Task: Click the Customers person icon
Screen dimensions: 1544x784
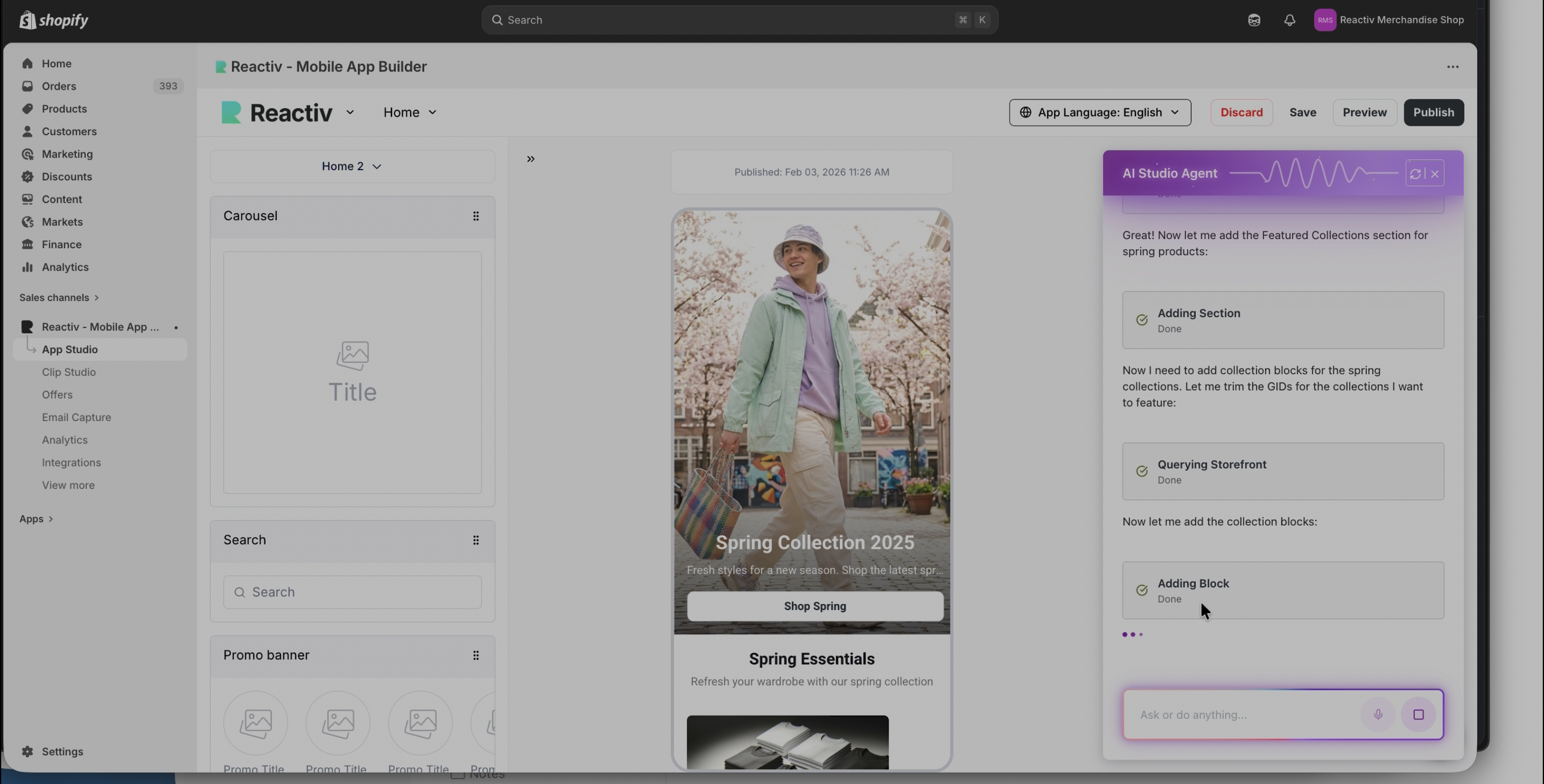Action: point(27,131)
